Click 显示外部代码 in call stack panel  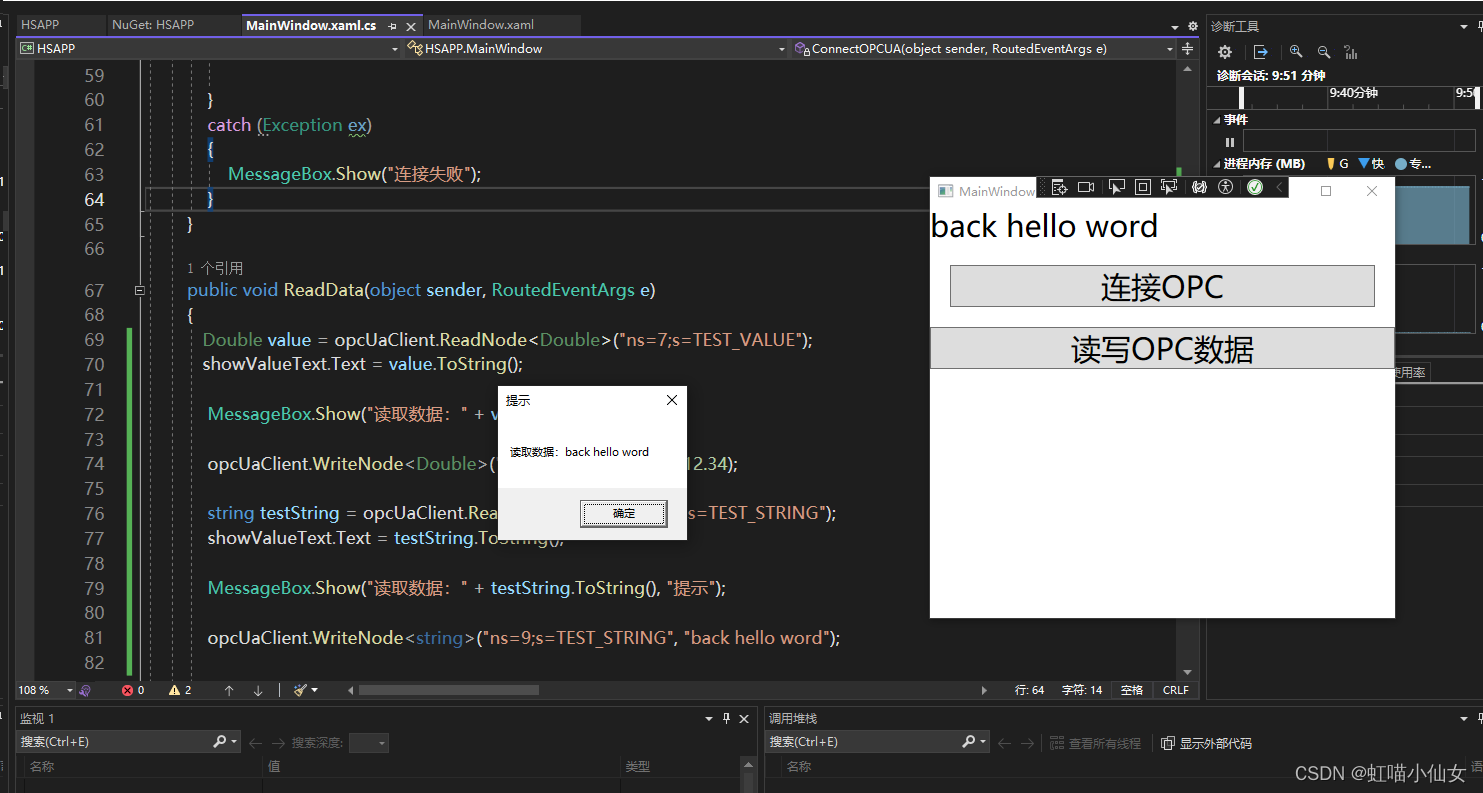[1206, 743]
